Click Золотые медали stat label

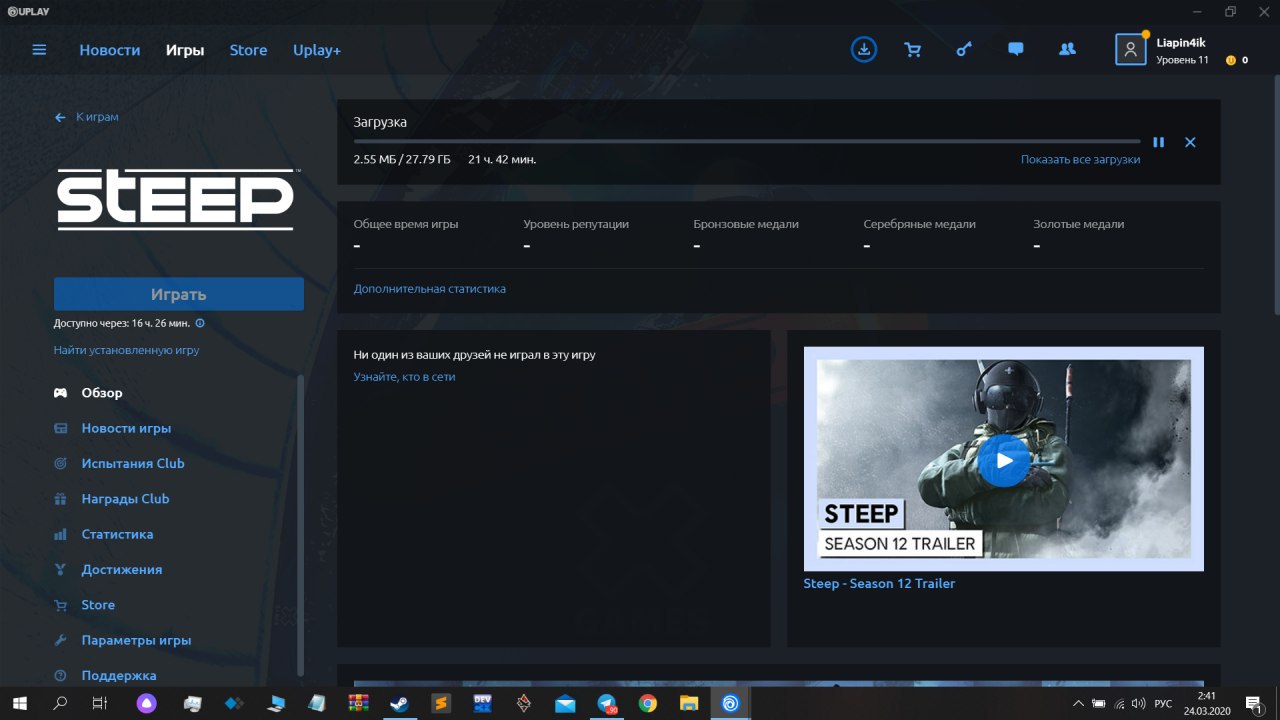point(1078,224)
